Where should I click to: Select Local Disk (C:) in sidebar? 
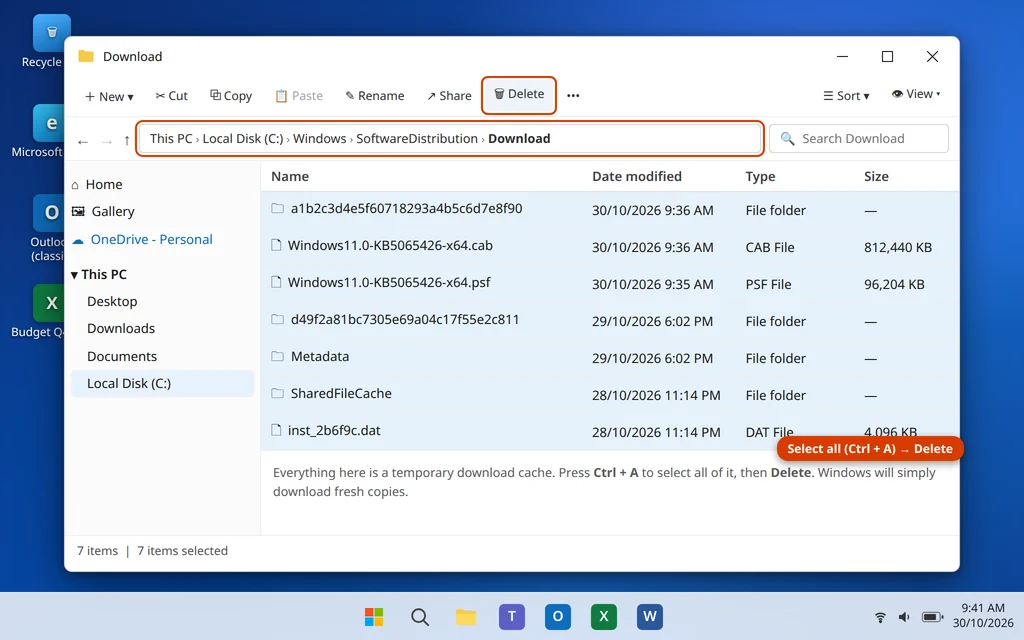coord(162,383)
